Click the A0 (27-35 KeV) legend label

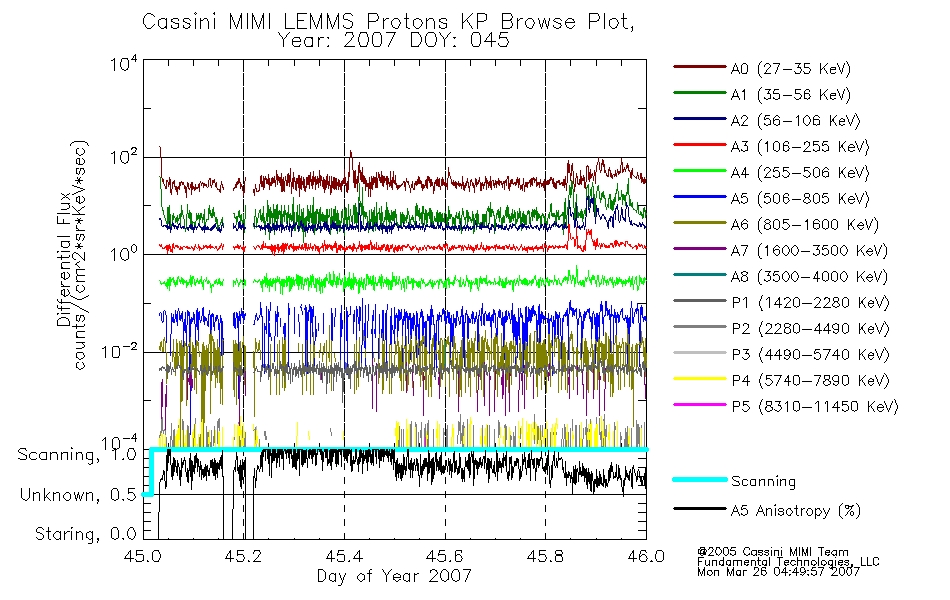pos(790,69)
